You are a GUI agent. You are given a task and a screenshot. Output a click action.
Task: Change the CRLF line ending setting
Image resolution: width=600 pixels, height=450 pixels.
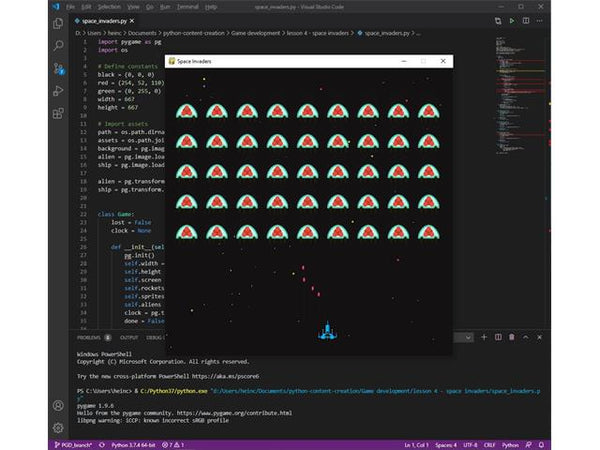(490, 443)
